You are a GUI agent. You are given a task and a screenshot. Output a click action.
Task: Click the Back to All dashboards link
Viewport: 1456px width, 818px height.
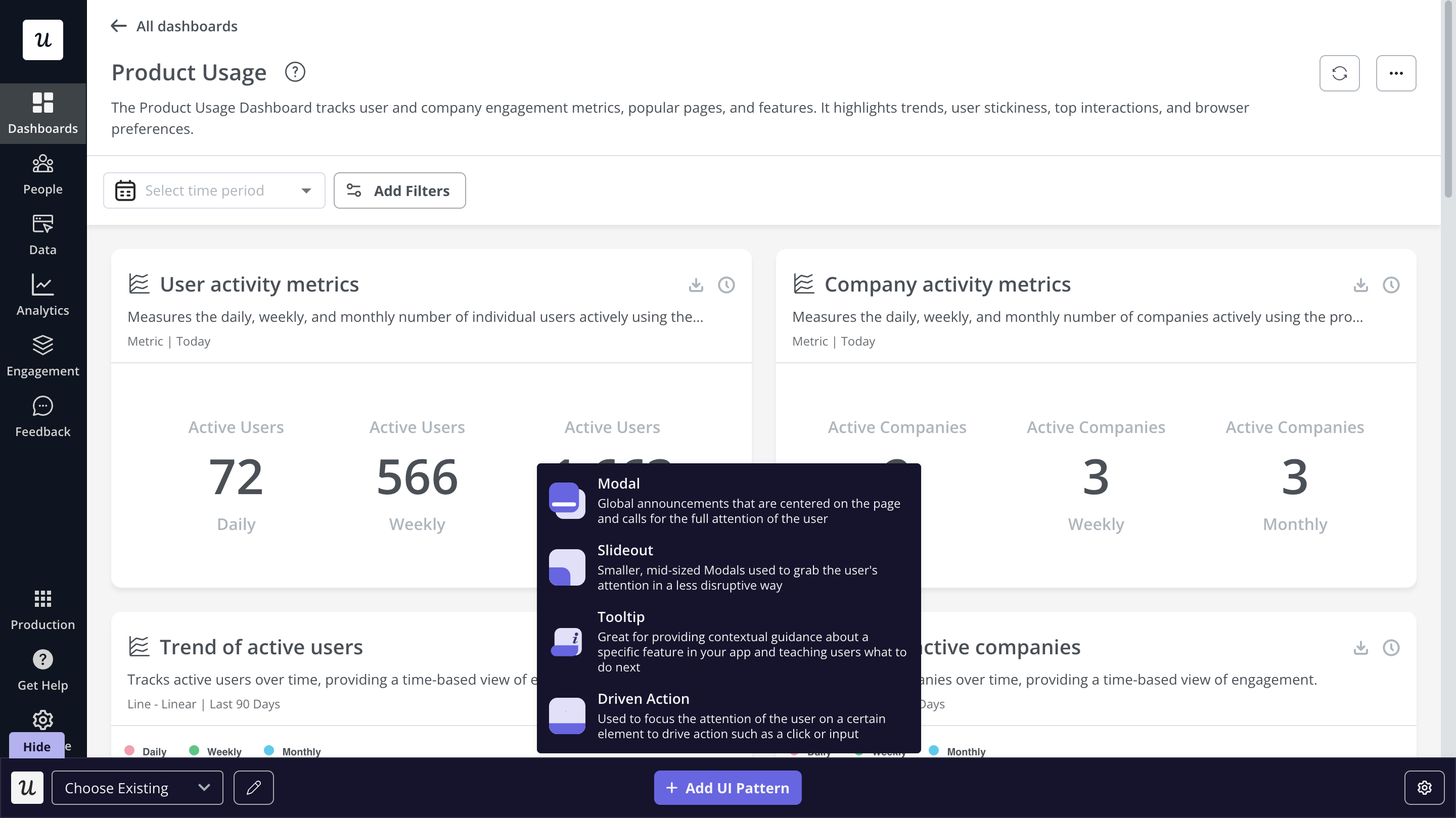click(x=174, y=25)
